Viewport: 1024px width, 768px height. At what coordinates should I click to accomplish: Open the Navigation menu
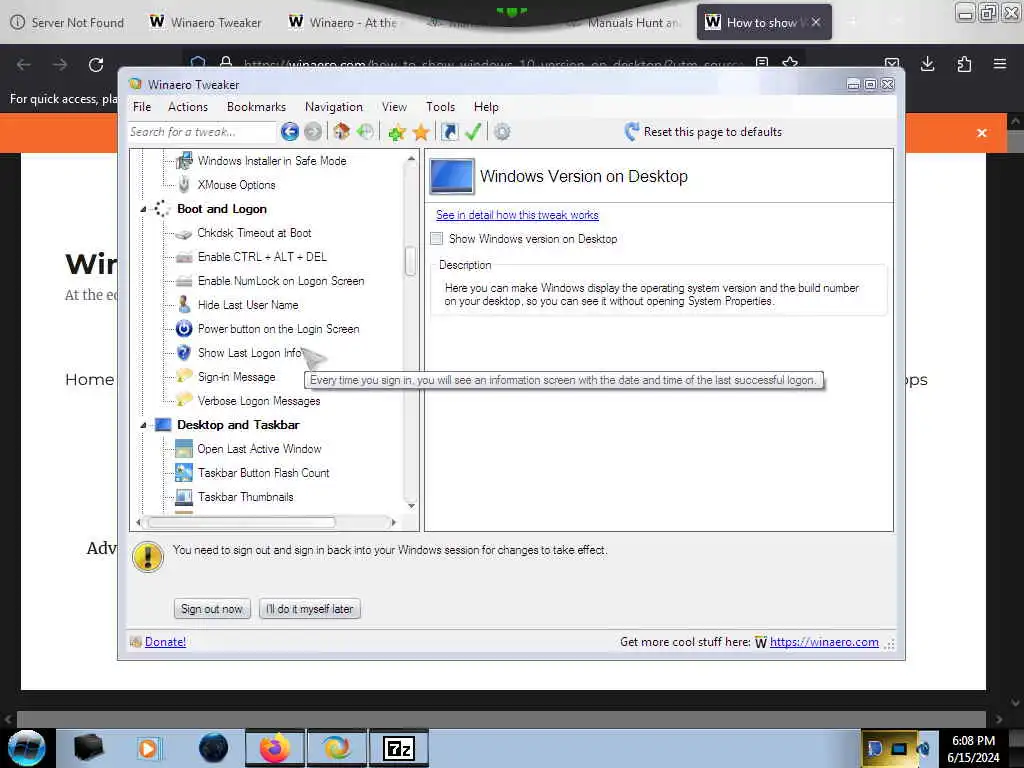(334, 107)
